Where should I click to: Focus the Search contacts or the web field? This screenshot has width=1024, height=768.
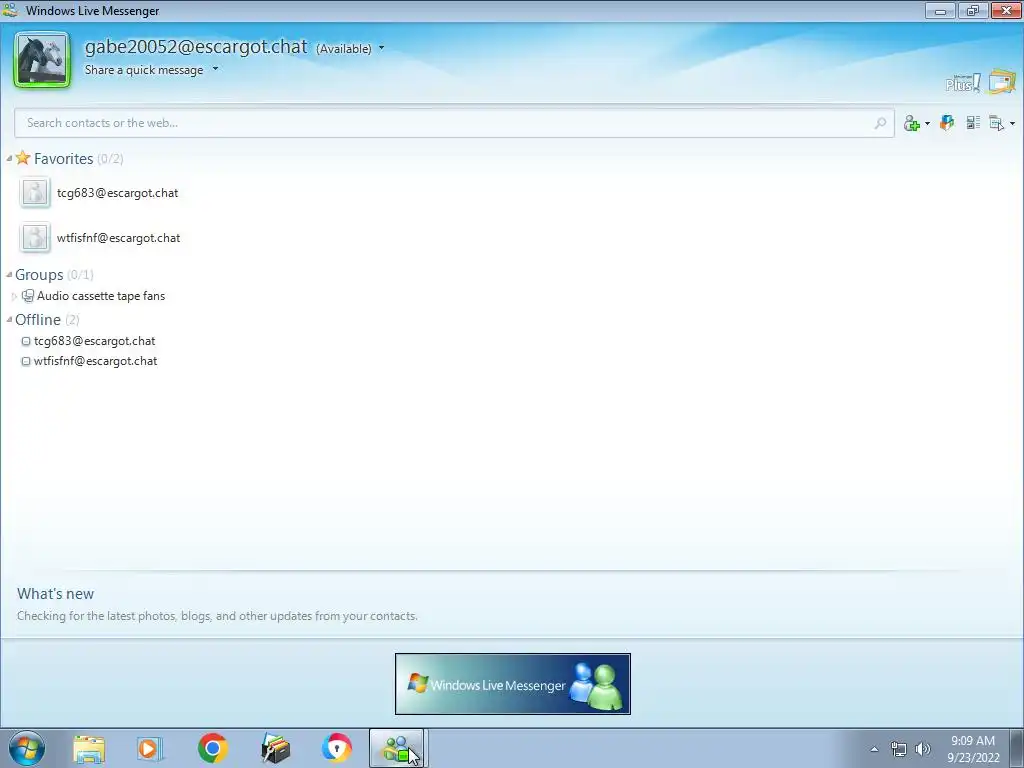455,123
